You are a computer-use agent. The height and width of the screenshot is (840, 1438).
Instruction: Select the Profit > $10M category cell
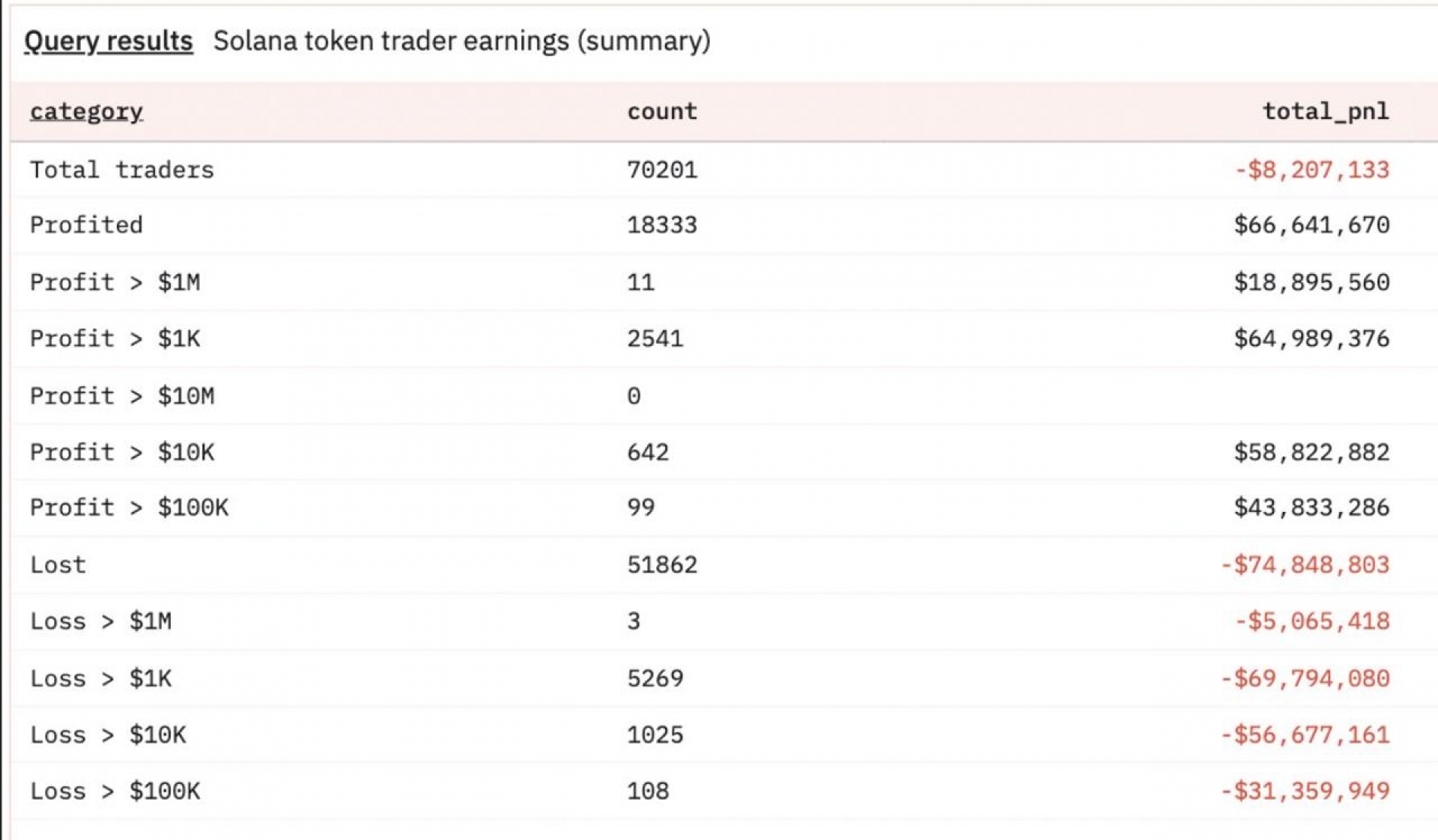121,395
